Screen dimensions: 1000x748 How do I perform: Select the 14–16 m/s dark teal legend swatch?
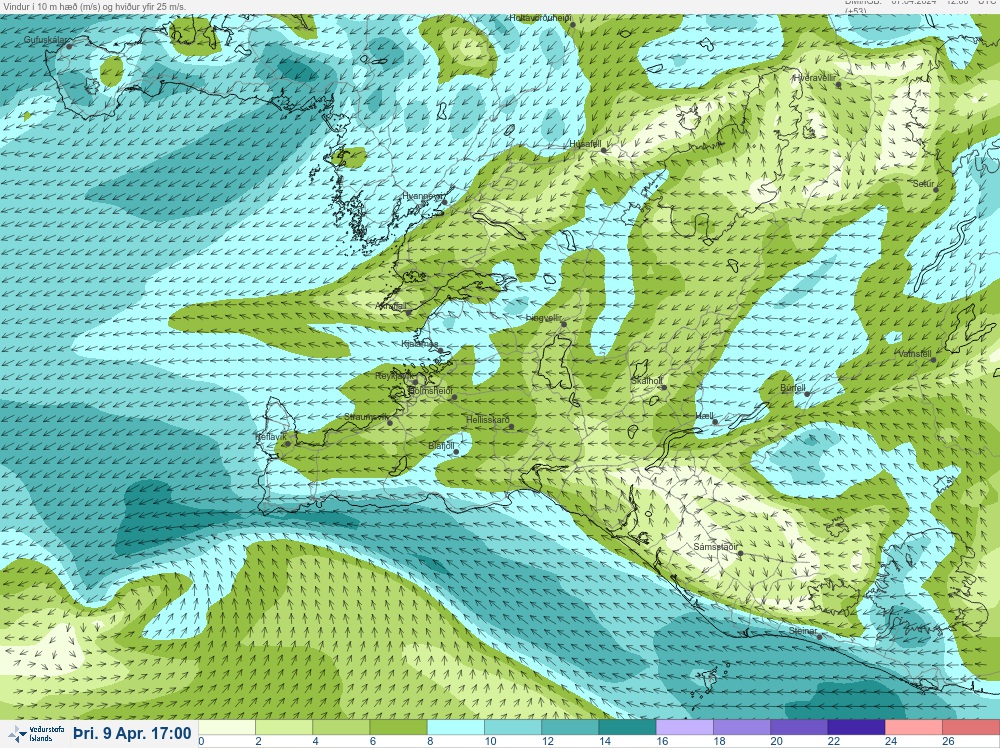pyautogui.click(x=627, y=728)
